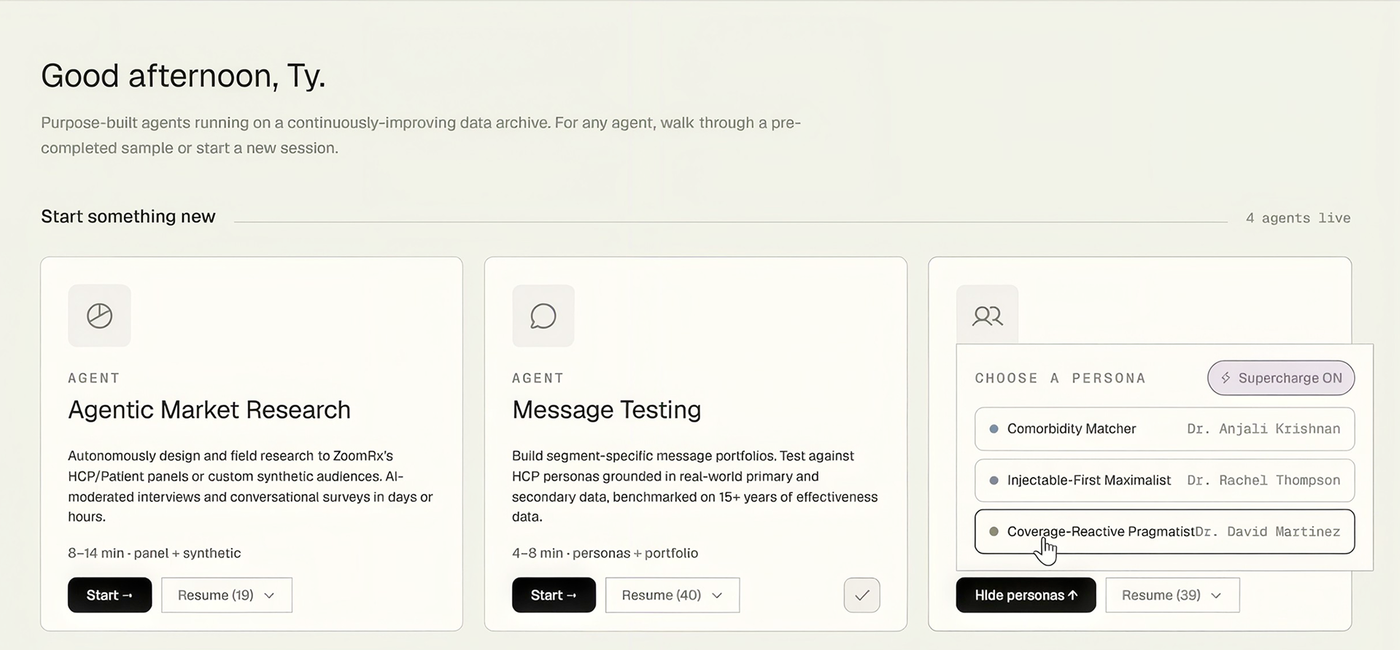Screen dimensions: 1400x650
Task: Click the Message Testing card title
Action: pos(607,410)
